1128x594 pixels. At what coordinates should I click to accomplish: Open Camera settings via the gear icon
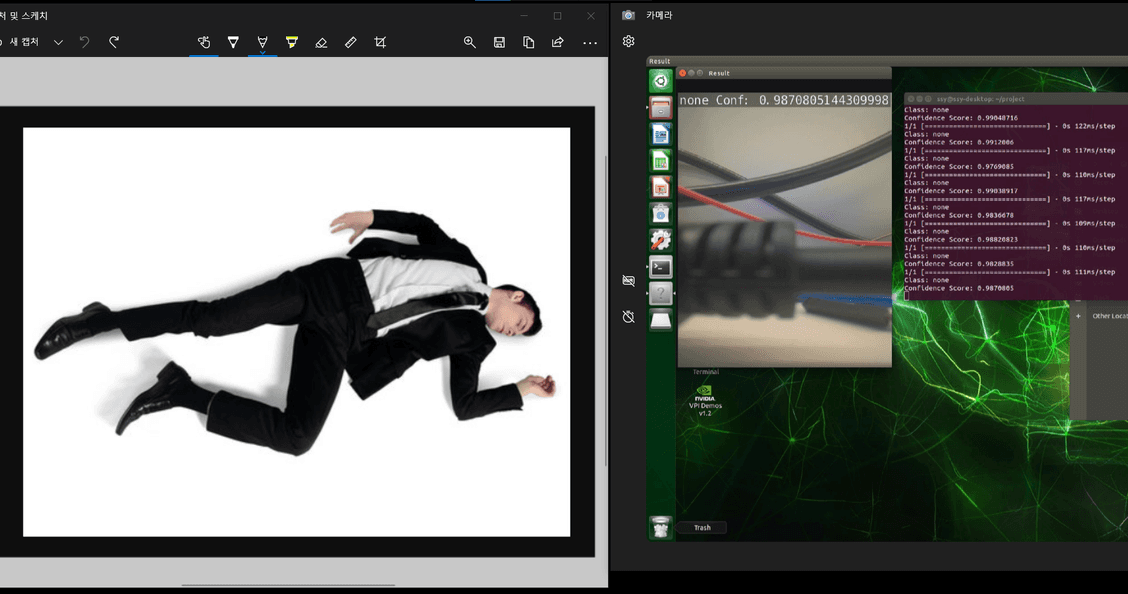[628, 41]
